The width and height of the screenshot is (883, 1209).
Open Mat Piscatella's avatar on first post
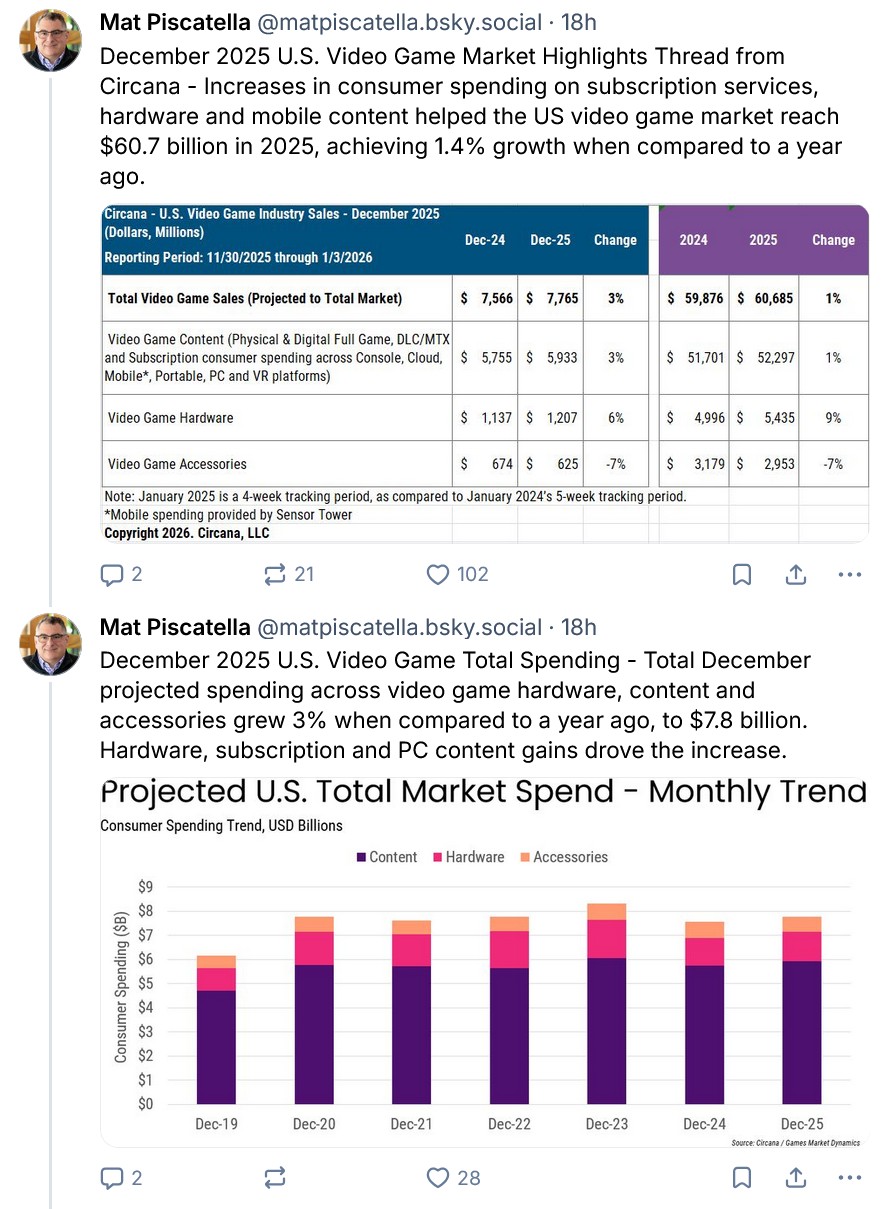point(51,42)
